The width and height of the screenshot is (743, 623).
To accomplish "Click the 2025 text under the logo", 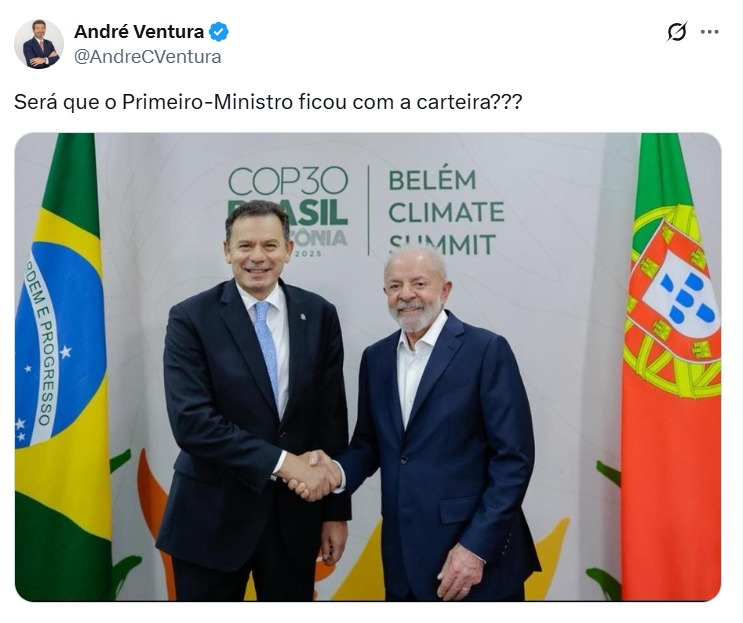I will pos(308,253).
